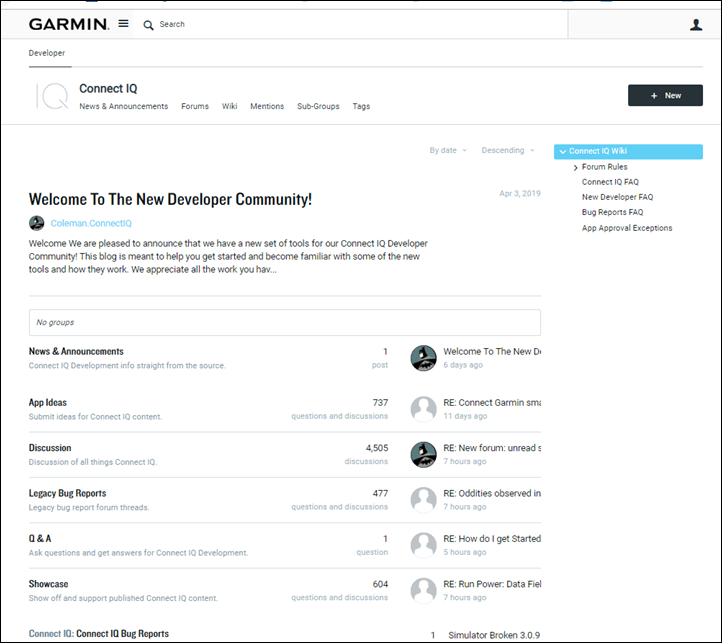Open the Discussion forum

pyautogui.click(x=50, y=448)
